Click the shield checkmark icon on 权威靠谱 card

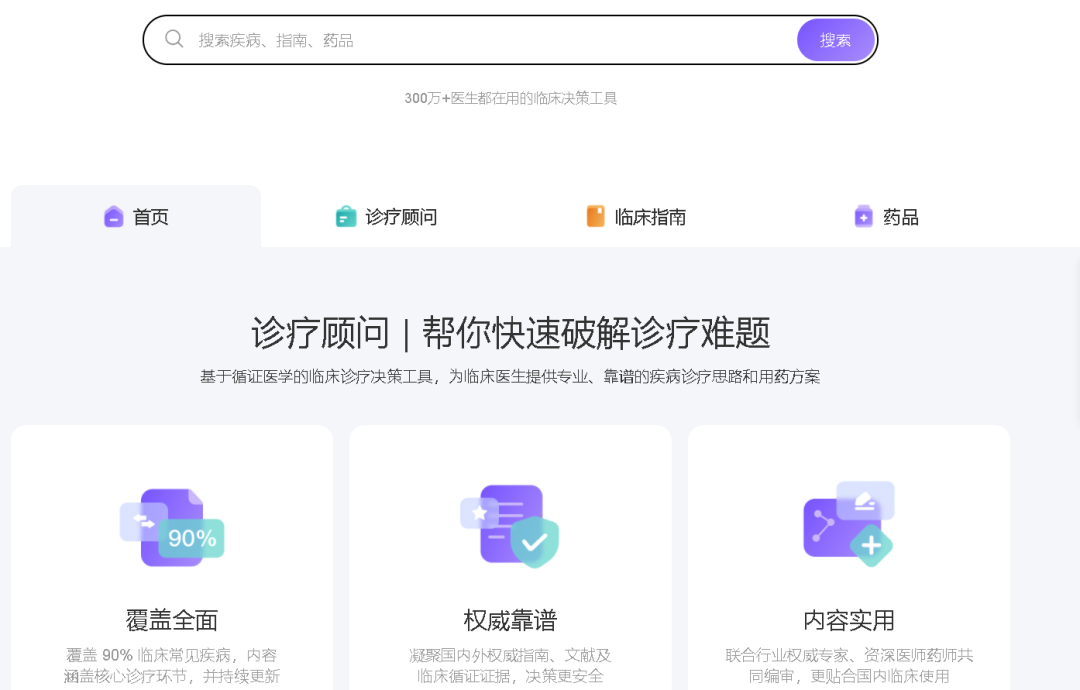tap(532, 543)
